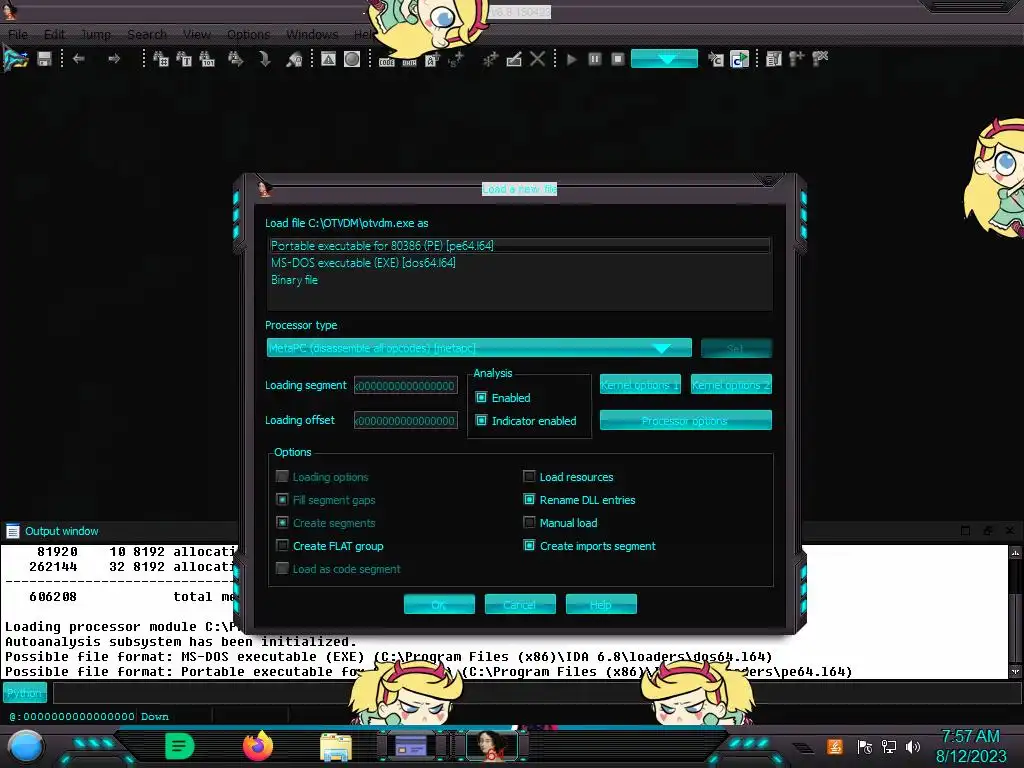Click the Loading offset input field
The height and width of the screenshot is (768, 1024).
[x=406, y=421]
